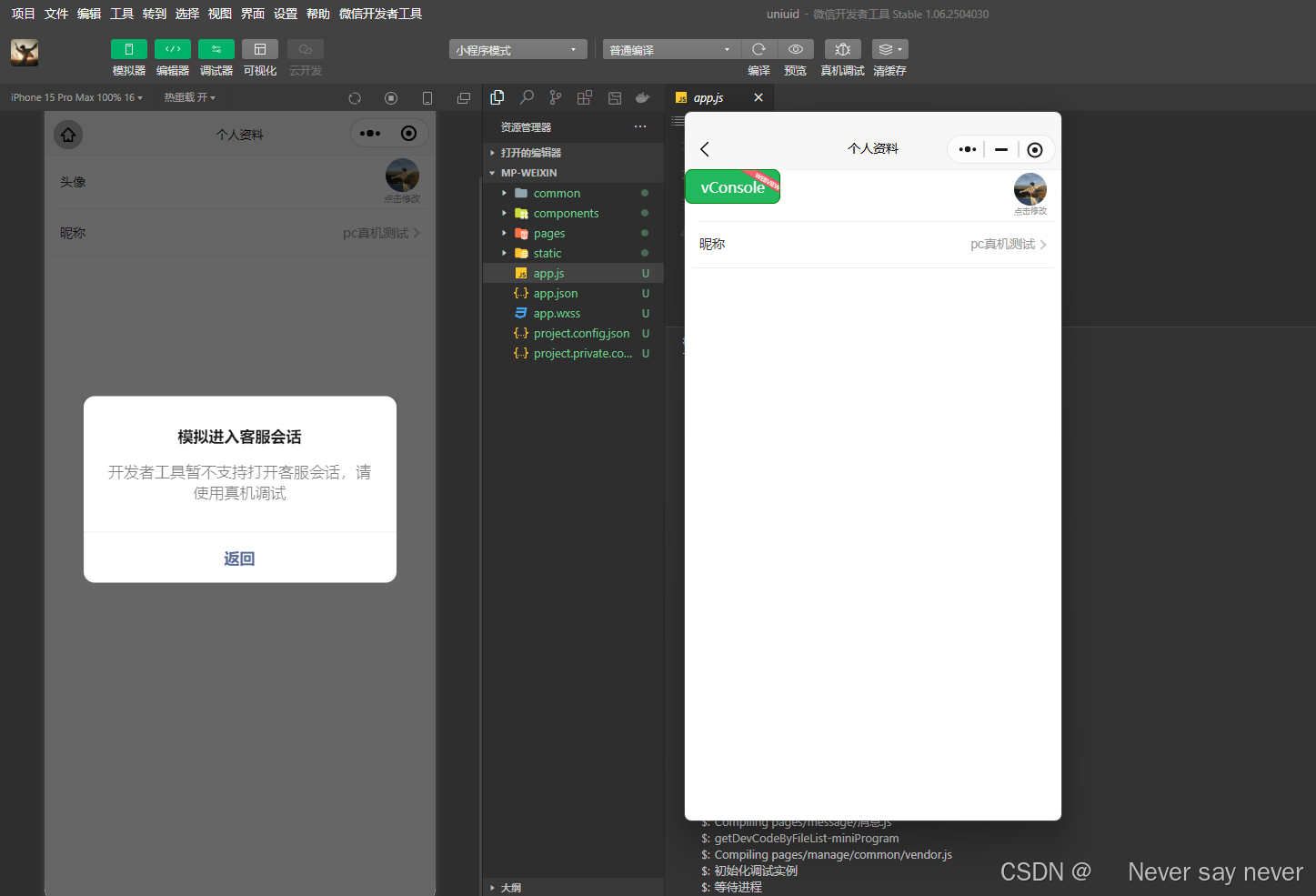Click the simulator stop/record icon
The height and width of the screenshot is (896, 1316).
pyautogui.click(x=391, y=98)
